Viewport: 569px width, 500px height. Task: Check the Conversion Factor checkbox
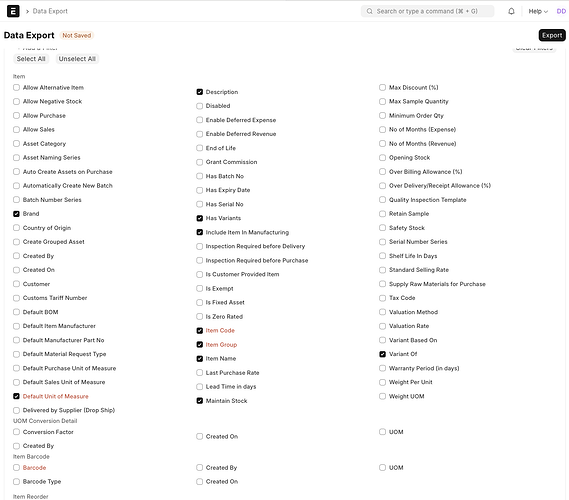coord(16,432)
